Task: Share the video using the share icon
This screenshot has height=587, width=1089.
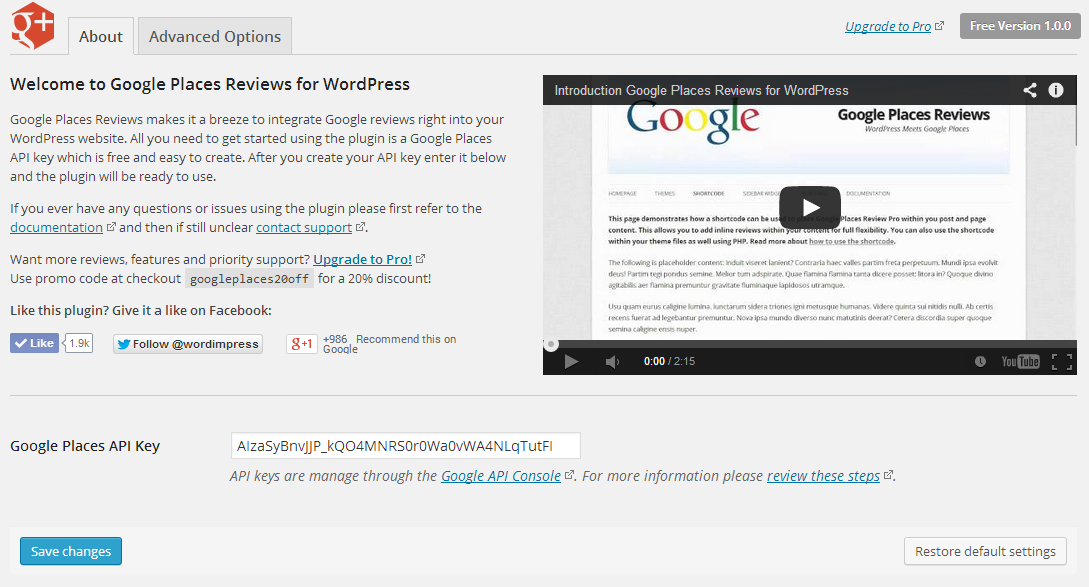Action: (x=1030, y=90)
